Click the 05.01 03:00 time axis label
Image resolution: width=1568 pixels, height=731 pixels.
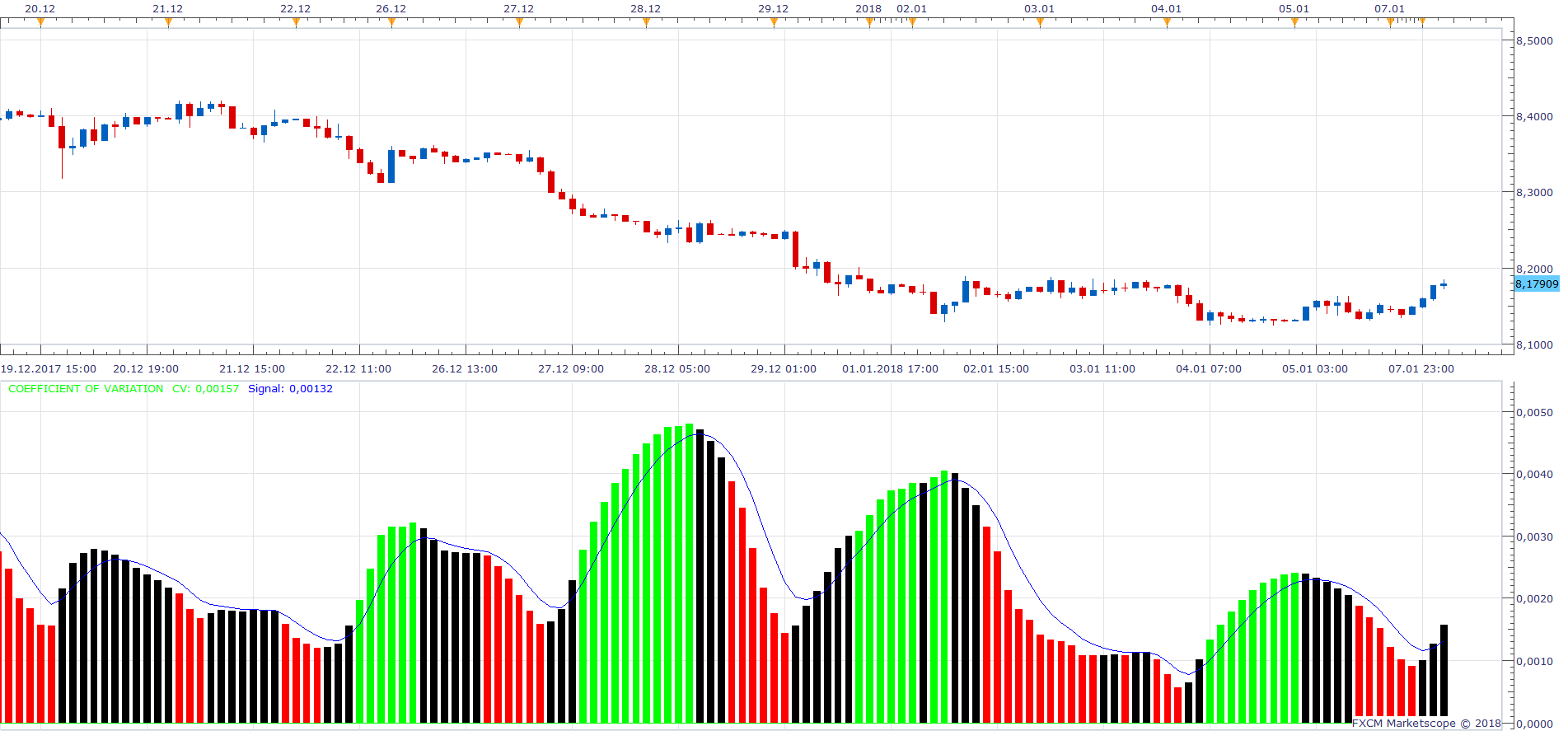pyautogui.click(x=1315, y=368)
